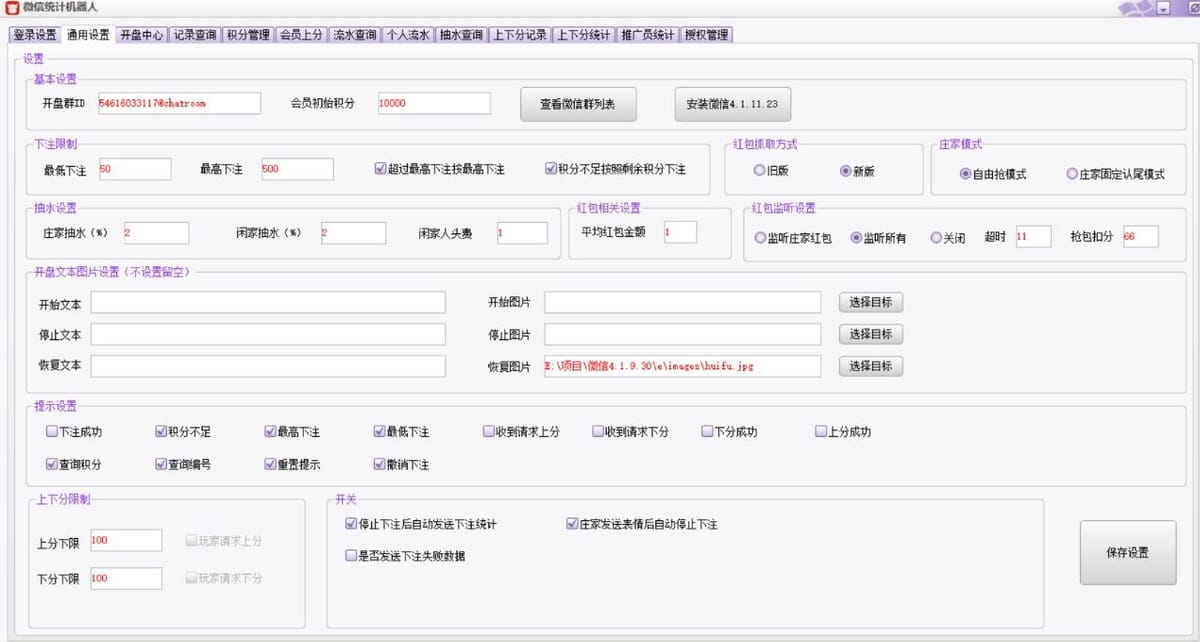
Task: Open the 记录查询 tab
Action: (194, 34)
